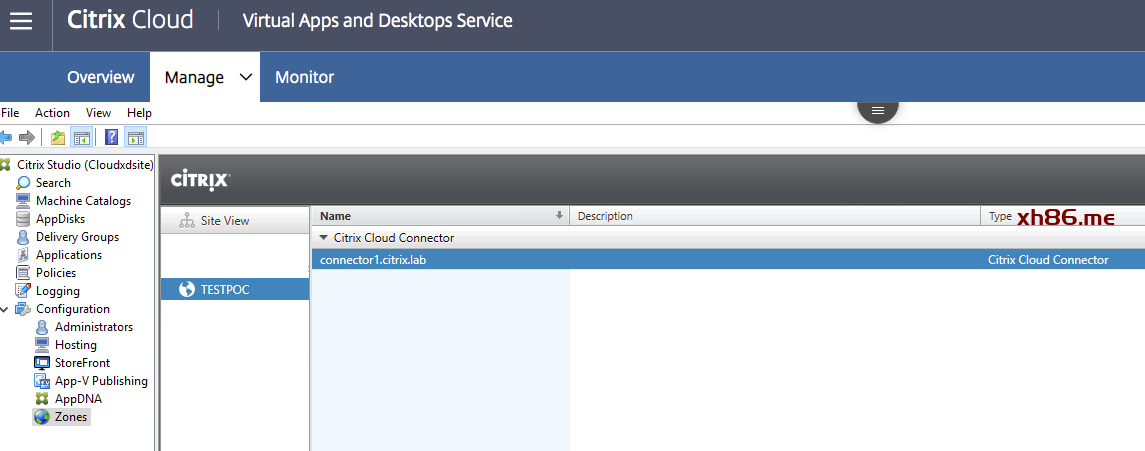Select the Logging label in tree
This screenshot has width=1145, height=451.
[x=58, y=290]
